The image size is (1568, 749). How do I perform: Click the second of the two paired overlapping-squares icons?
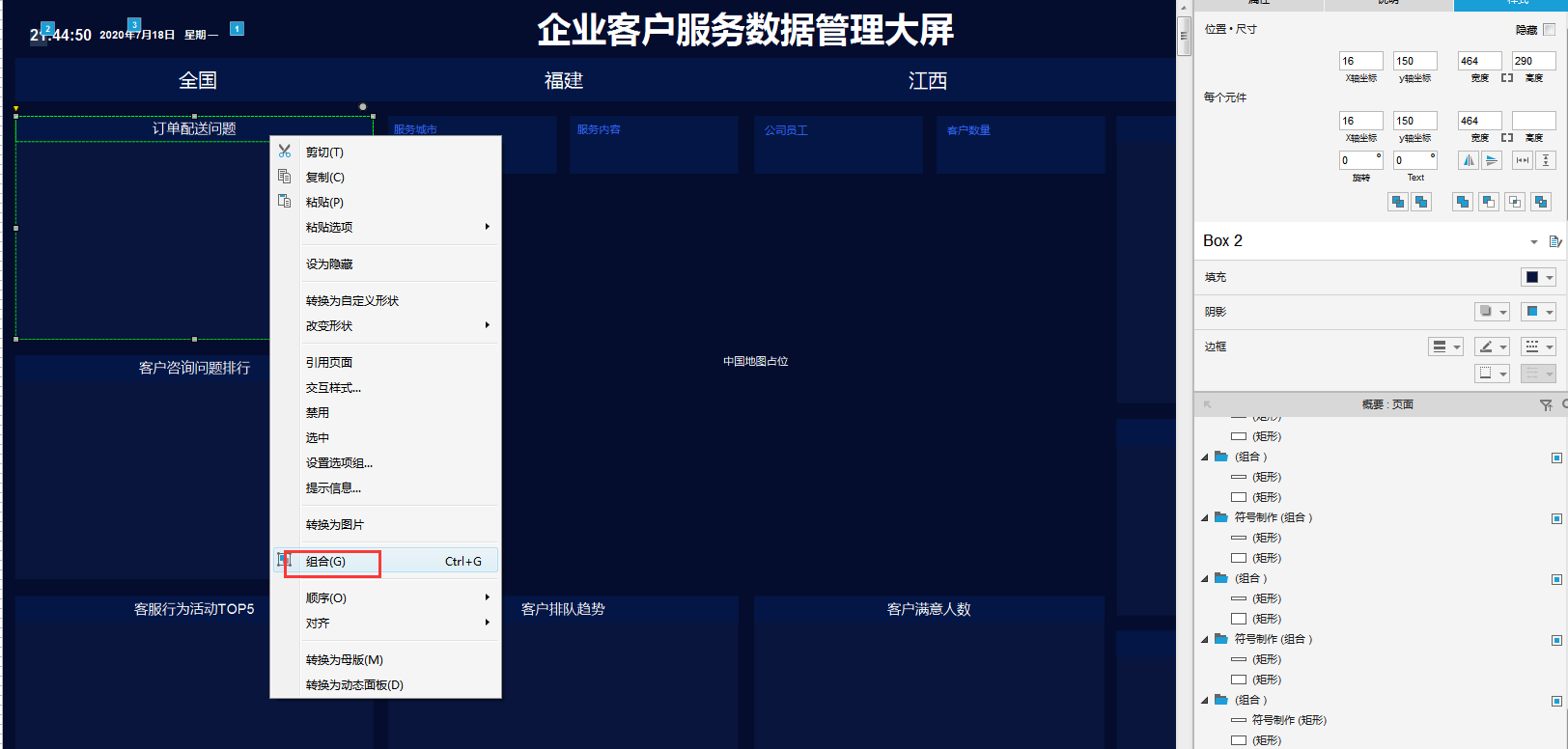[x=1421, y=202]
